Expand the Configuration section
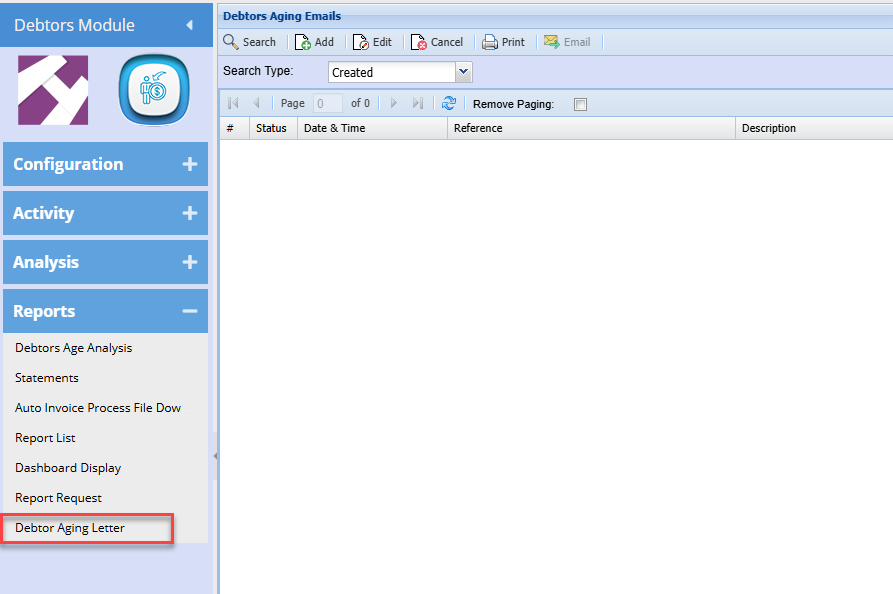Screen dimensions: 893x594 105,164
